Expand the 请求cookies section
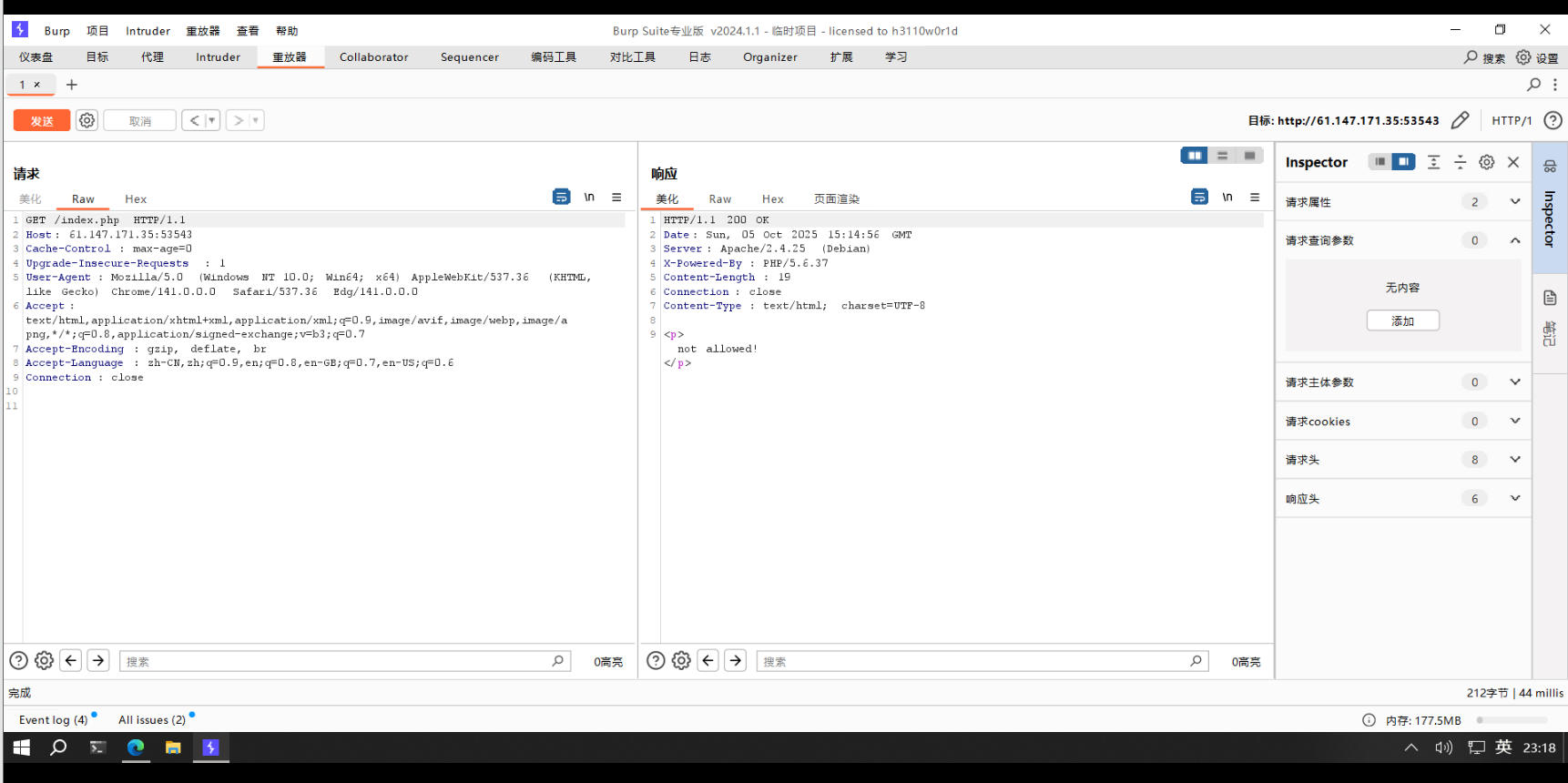This screenshot has height=783, width=1568. click(1514, 421)
